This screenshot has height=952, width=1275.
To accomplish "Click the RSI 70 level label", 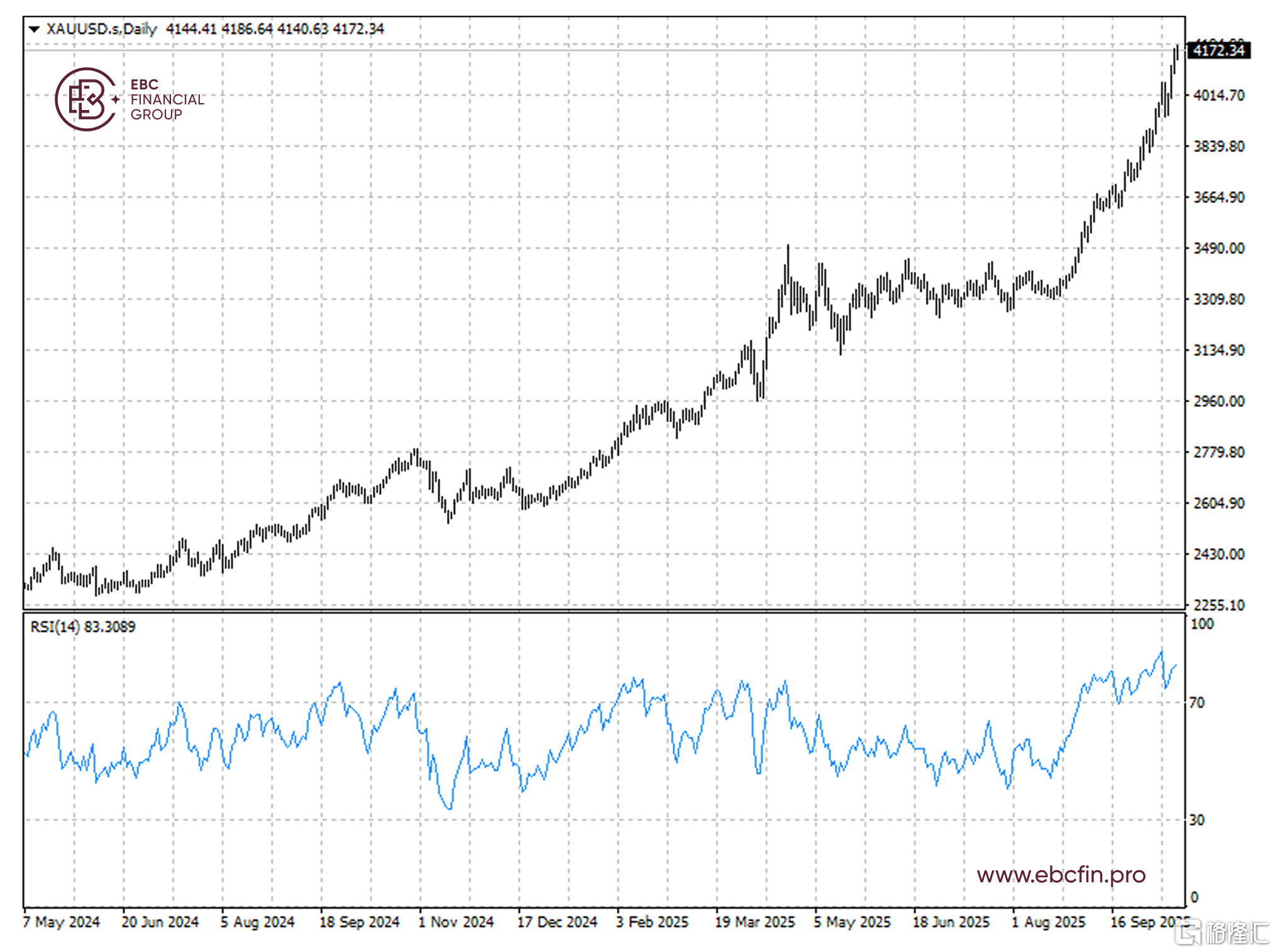I will (1197, 702).
